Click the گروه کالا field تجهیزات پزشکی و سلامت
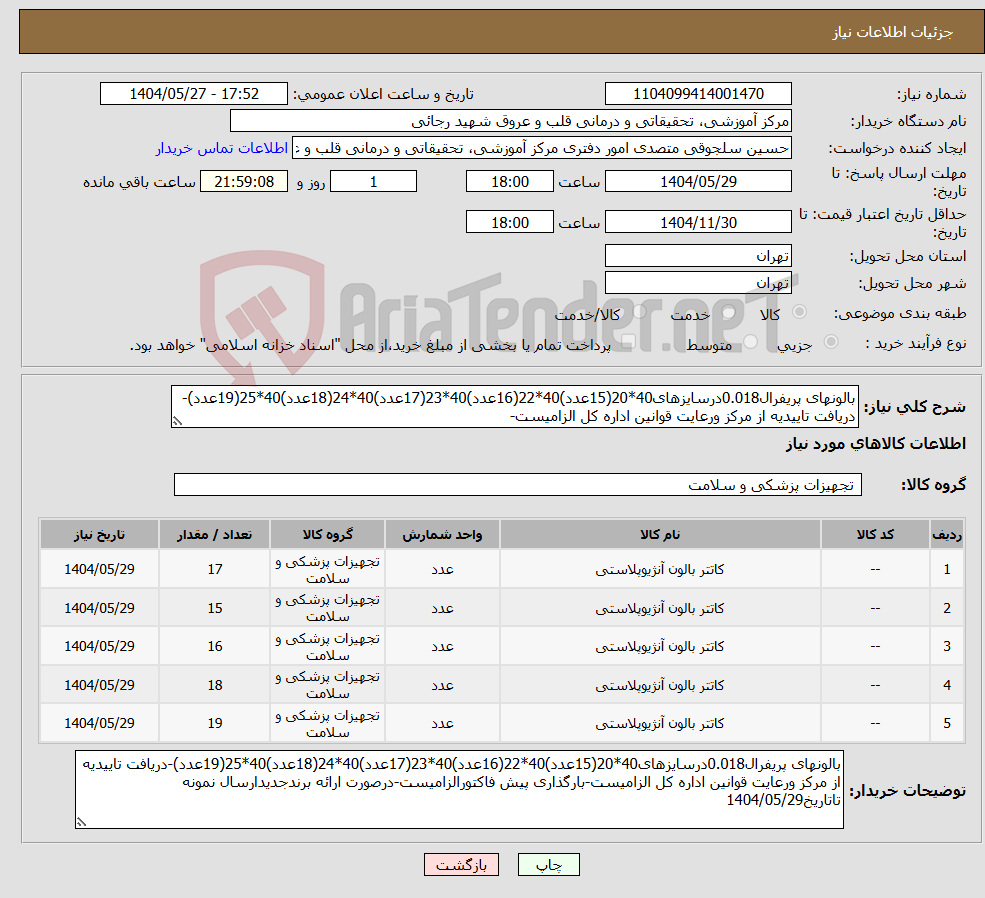This screenshot has height=898, width=985. 517,484
